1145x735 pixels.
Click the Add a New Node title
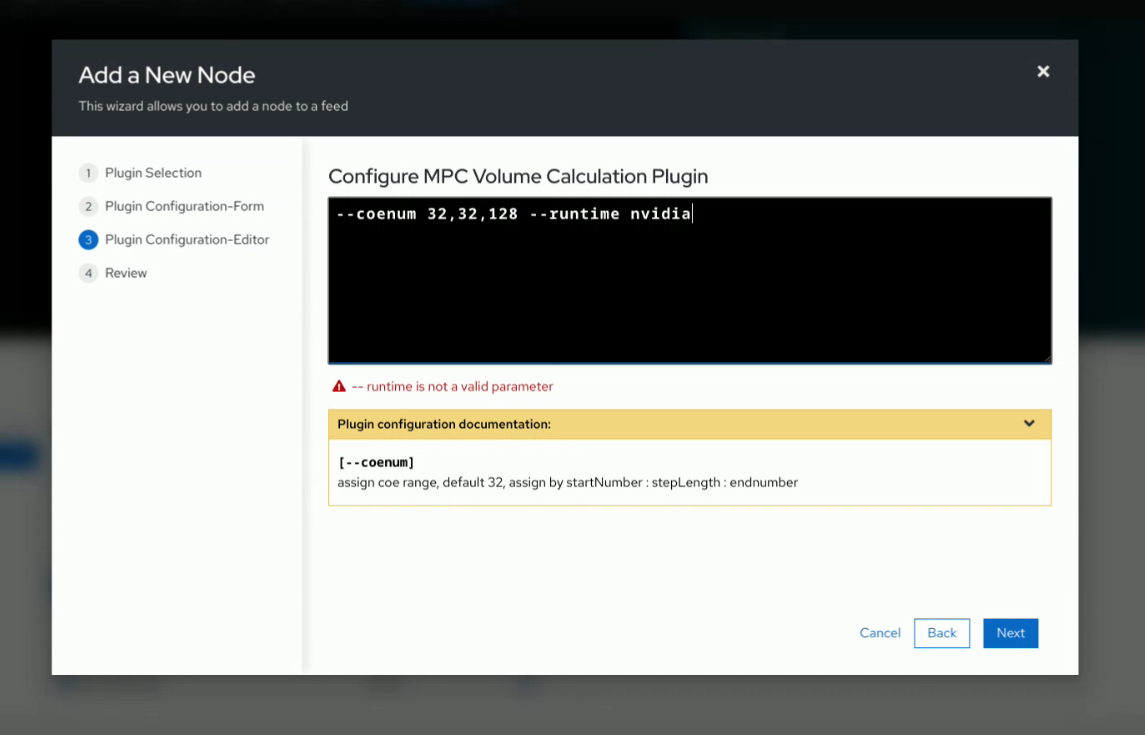[166, 75]
